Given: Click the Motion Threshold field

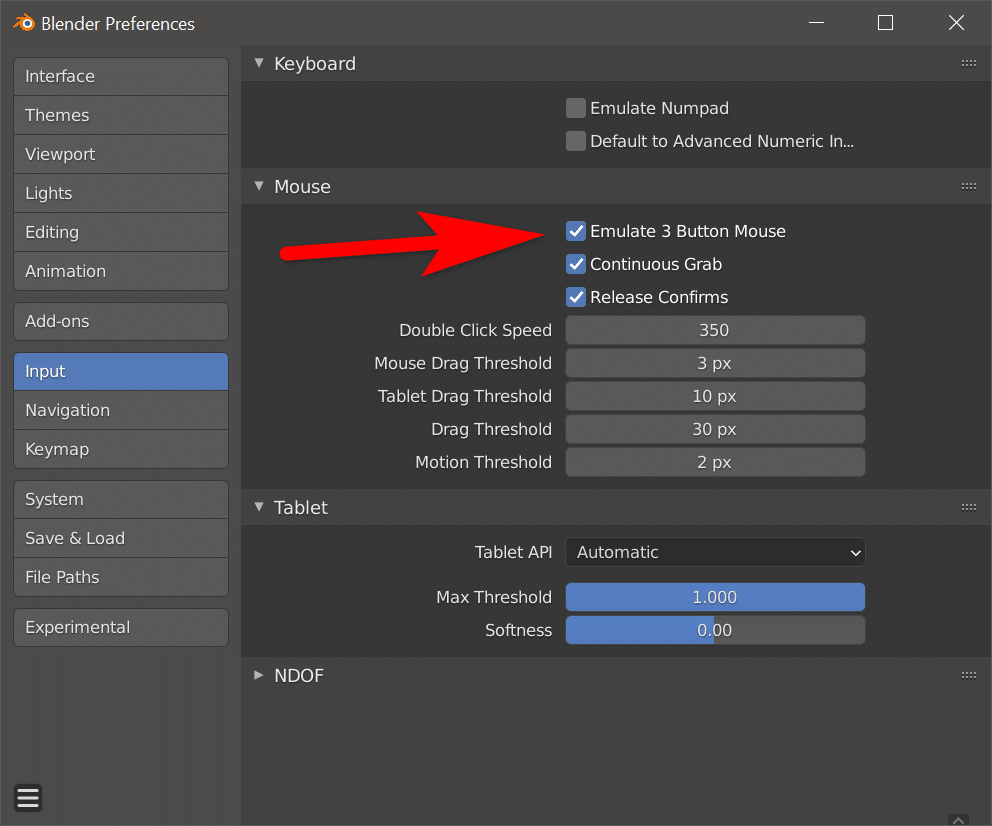Looking at the screenshot, I should click(715, 462).
